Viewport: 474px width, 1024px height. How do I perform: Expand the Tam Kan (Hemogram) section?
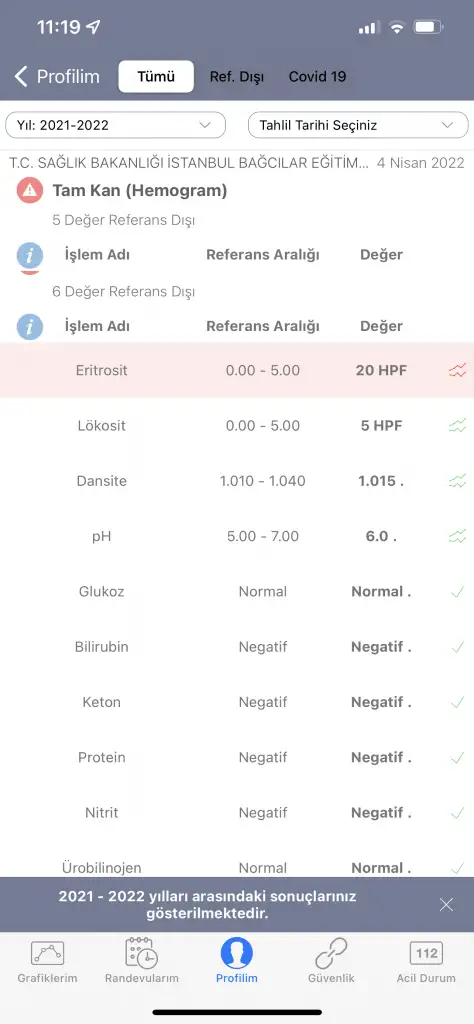[140, 191]
